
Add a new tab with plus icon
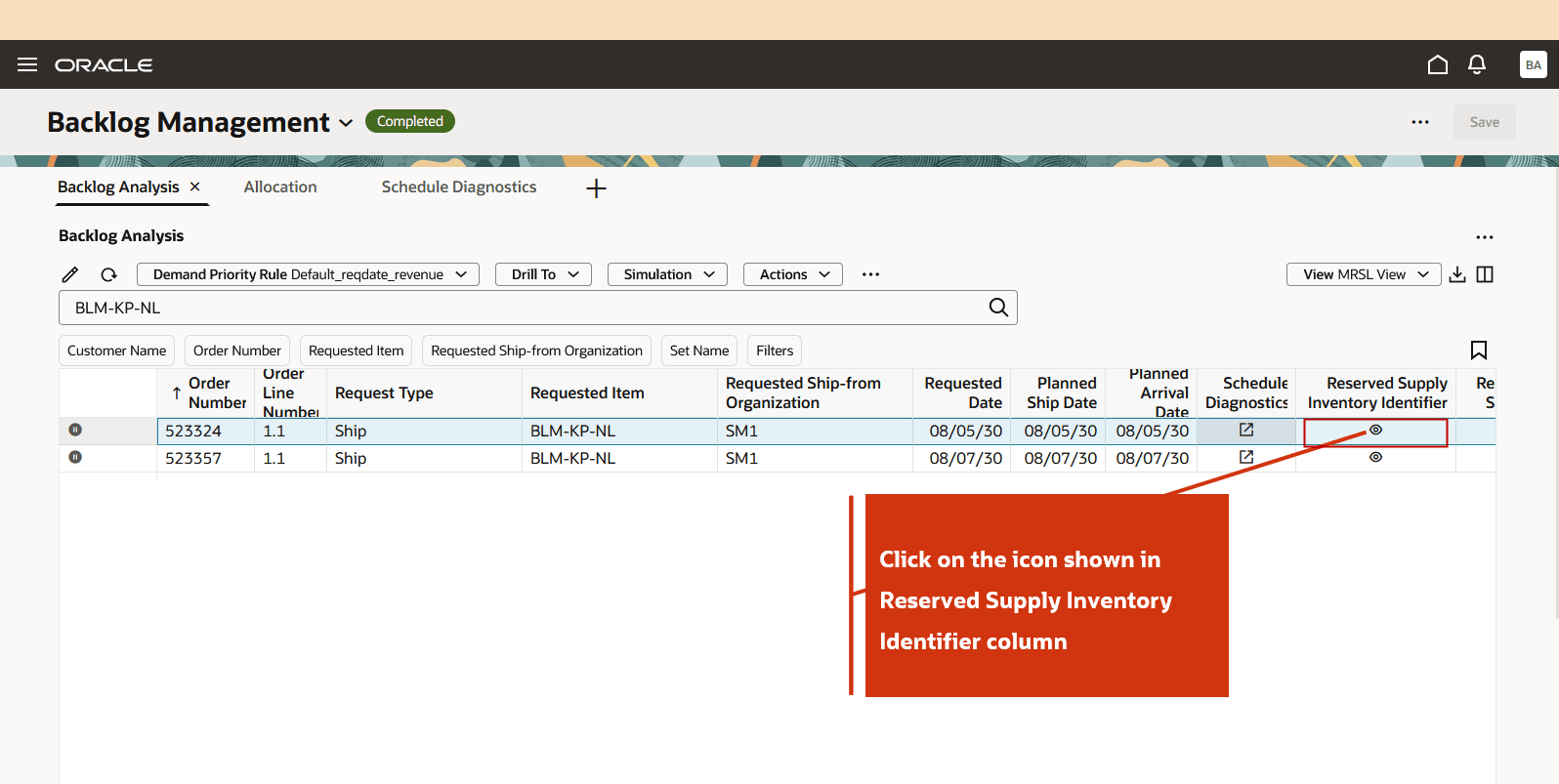pos(597,188)
